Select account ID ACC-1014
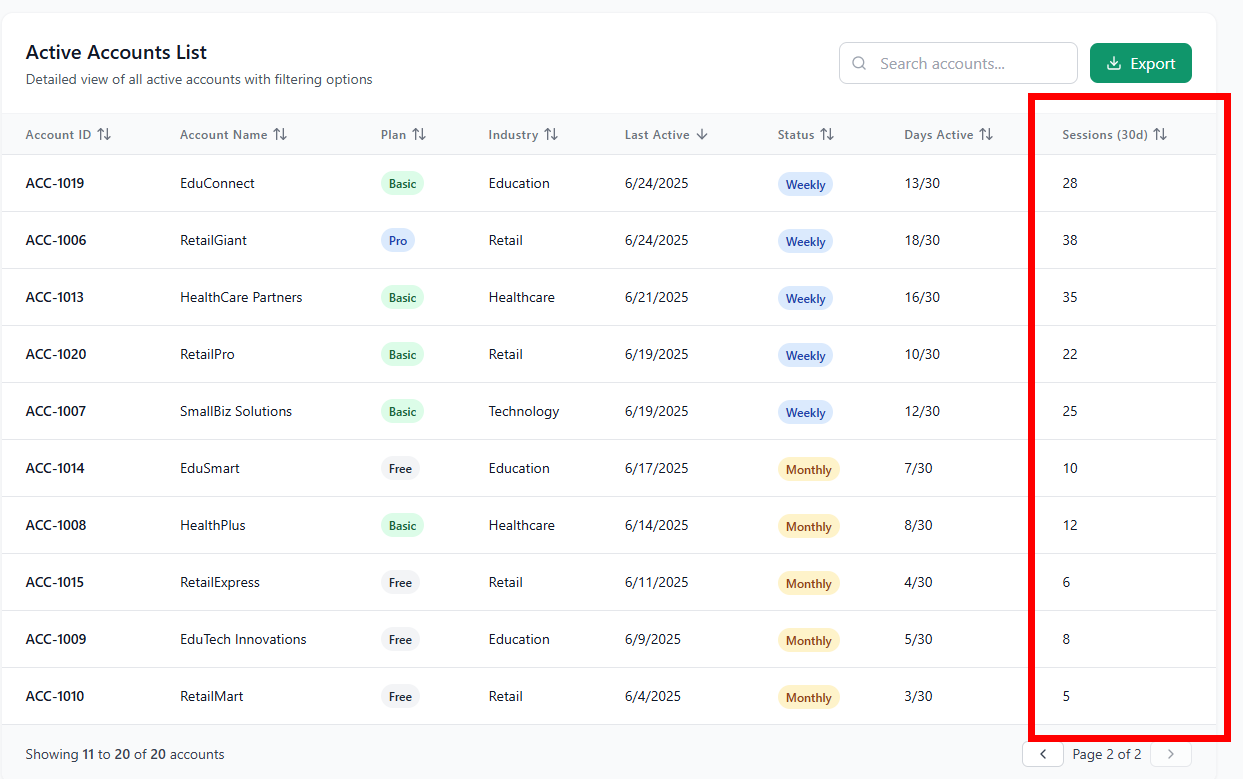 point(55,468)
